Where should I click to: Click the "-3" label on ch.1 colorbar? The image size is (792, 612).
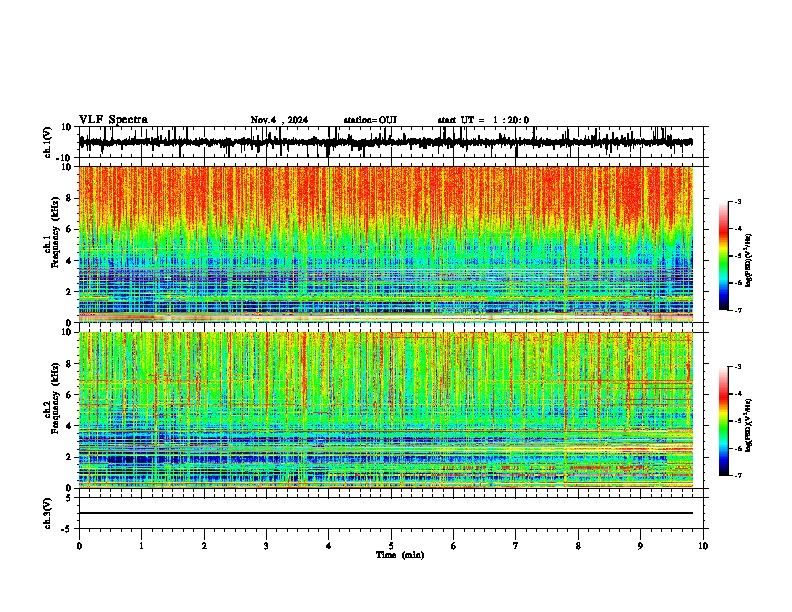click(738, 201)
